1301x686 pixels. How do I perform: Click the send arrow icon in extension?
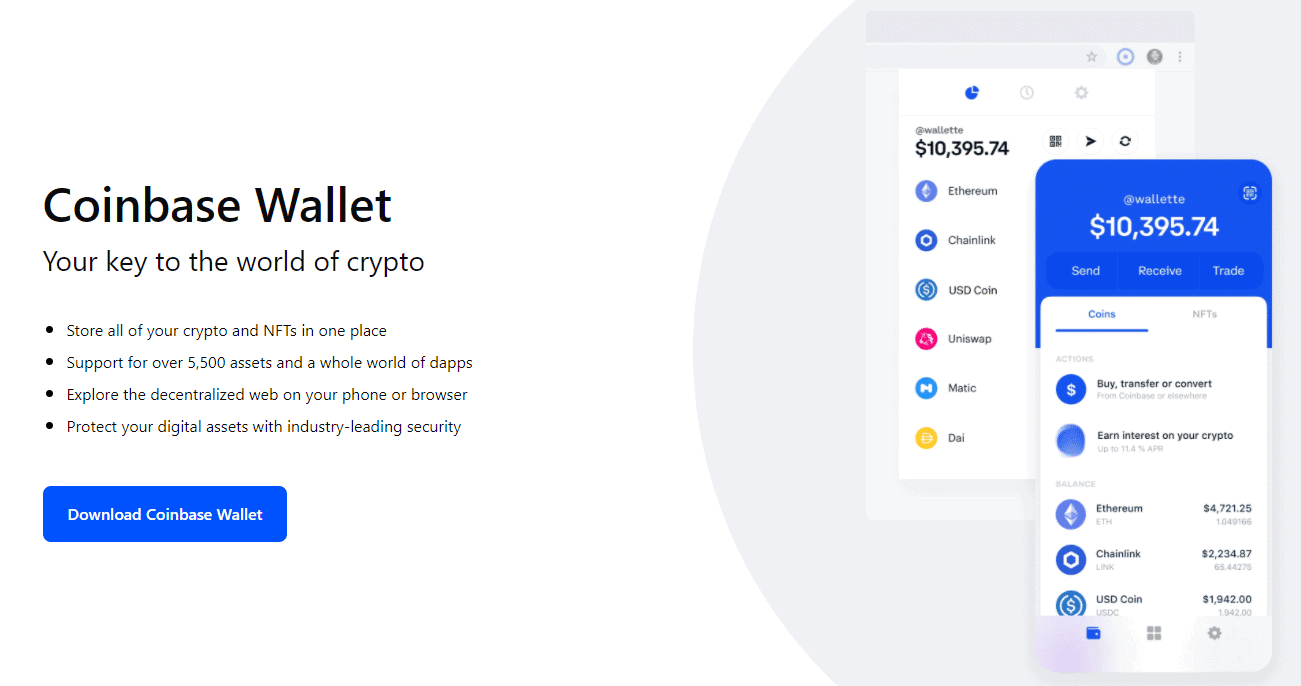pyautogui.click(x=1091, y=141)
